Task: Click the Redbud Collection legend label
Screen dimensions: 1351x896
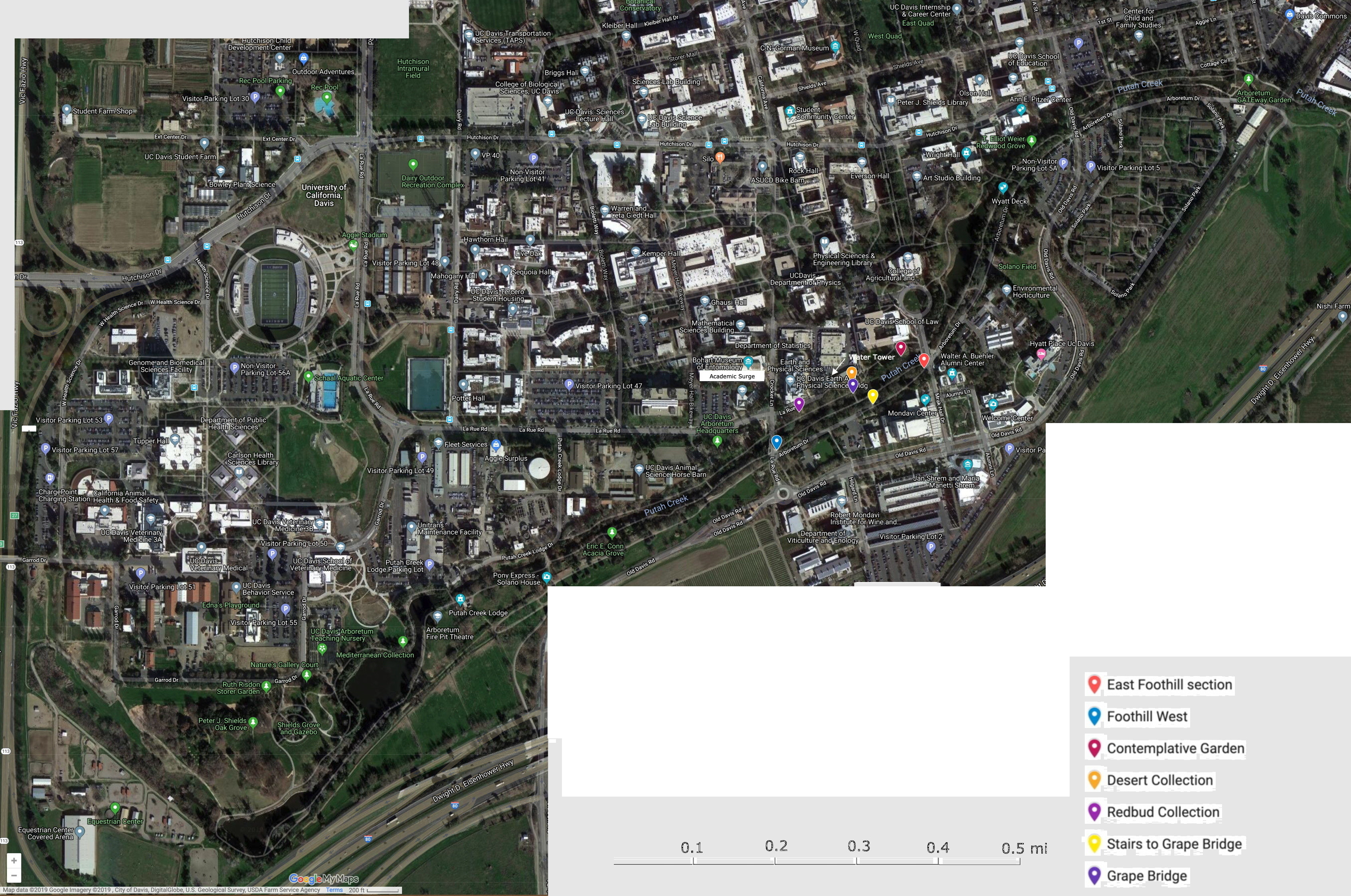Action: tap(1163, 812)
